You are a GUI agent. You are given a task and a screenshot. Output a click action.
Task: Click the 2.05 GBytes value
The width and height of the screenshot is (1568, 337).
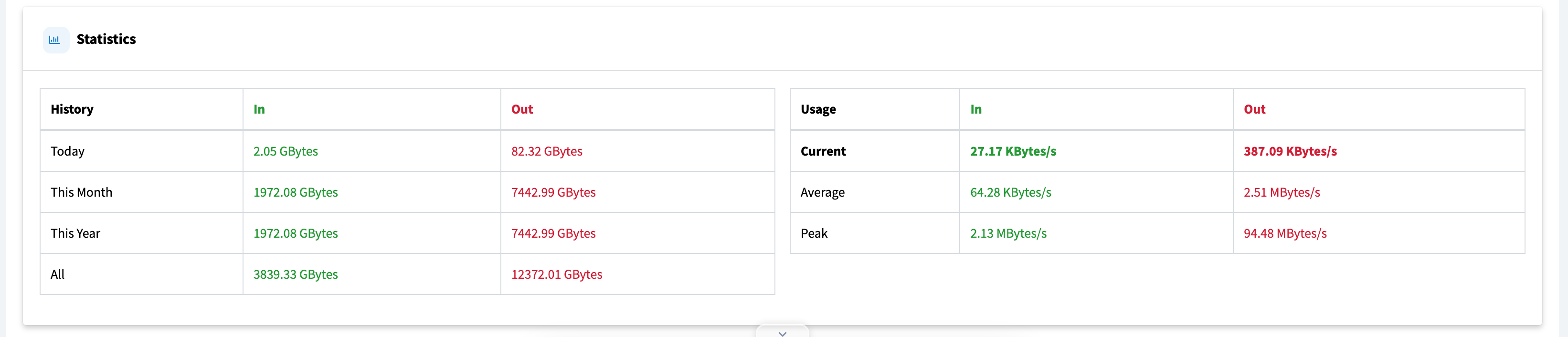click(x=286, y=151)
